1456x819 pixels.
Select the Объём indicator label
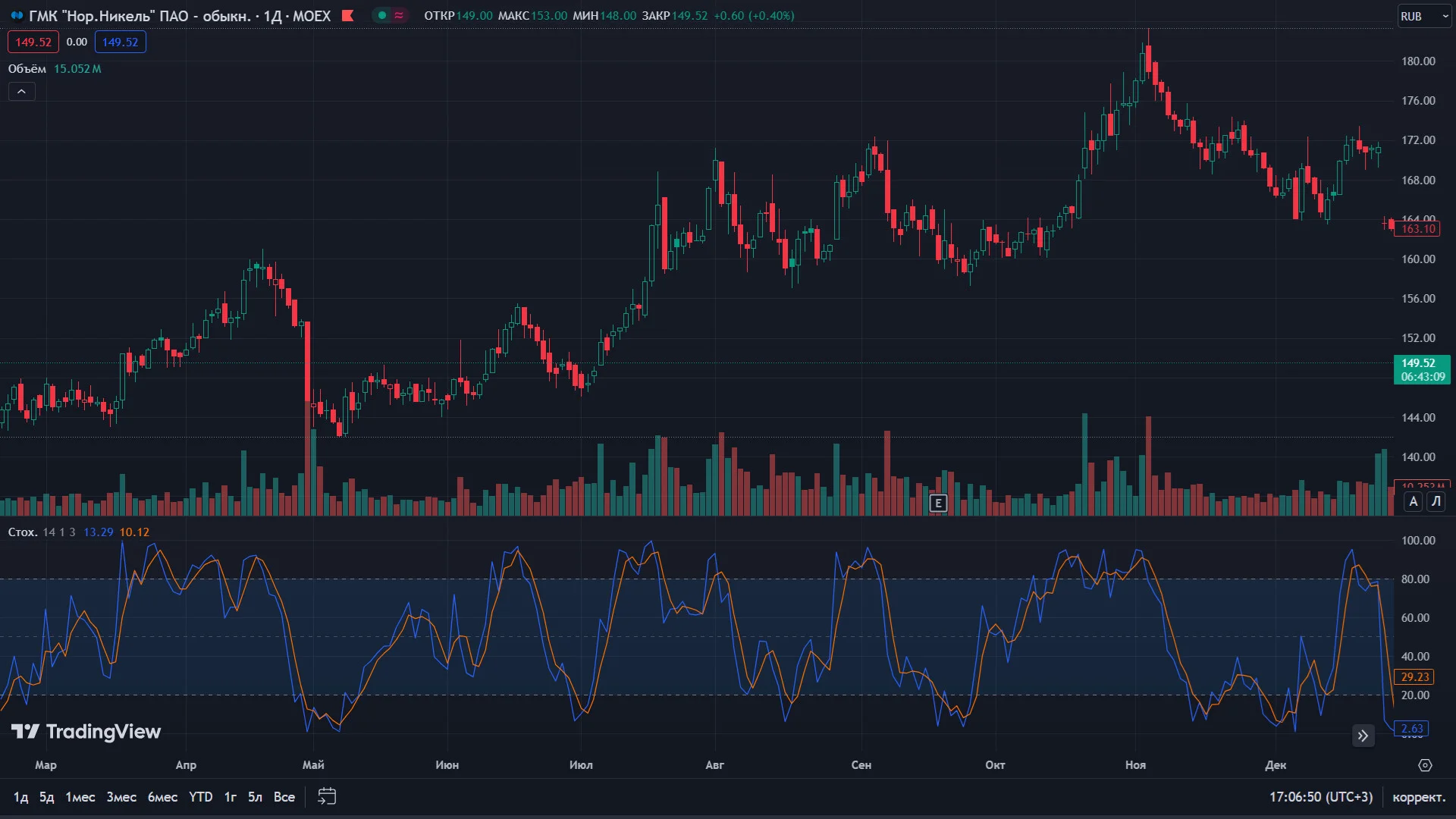[27, 69]
